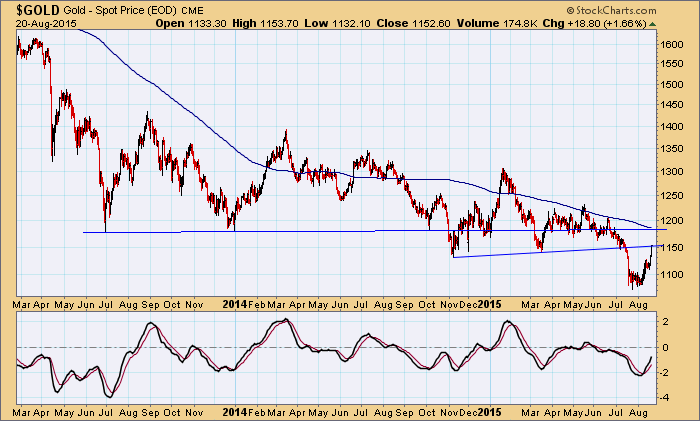Select the 20-Aug-2015 date label
The image size is (700, 421).
point(35,23)
